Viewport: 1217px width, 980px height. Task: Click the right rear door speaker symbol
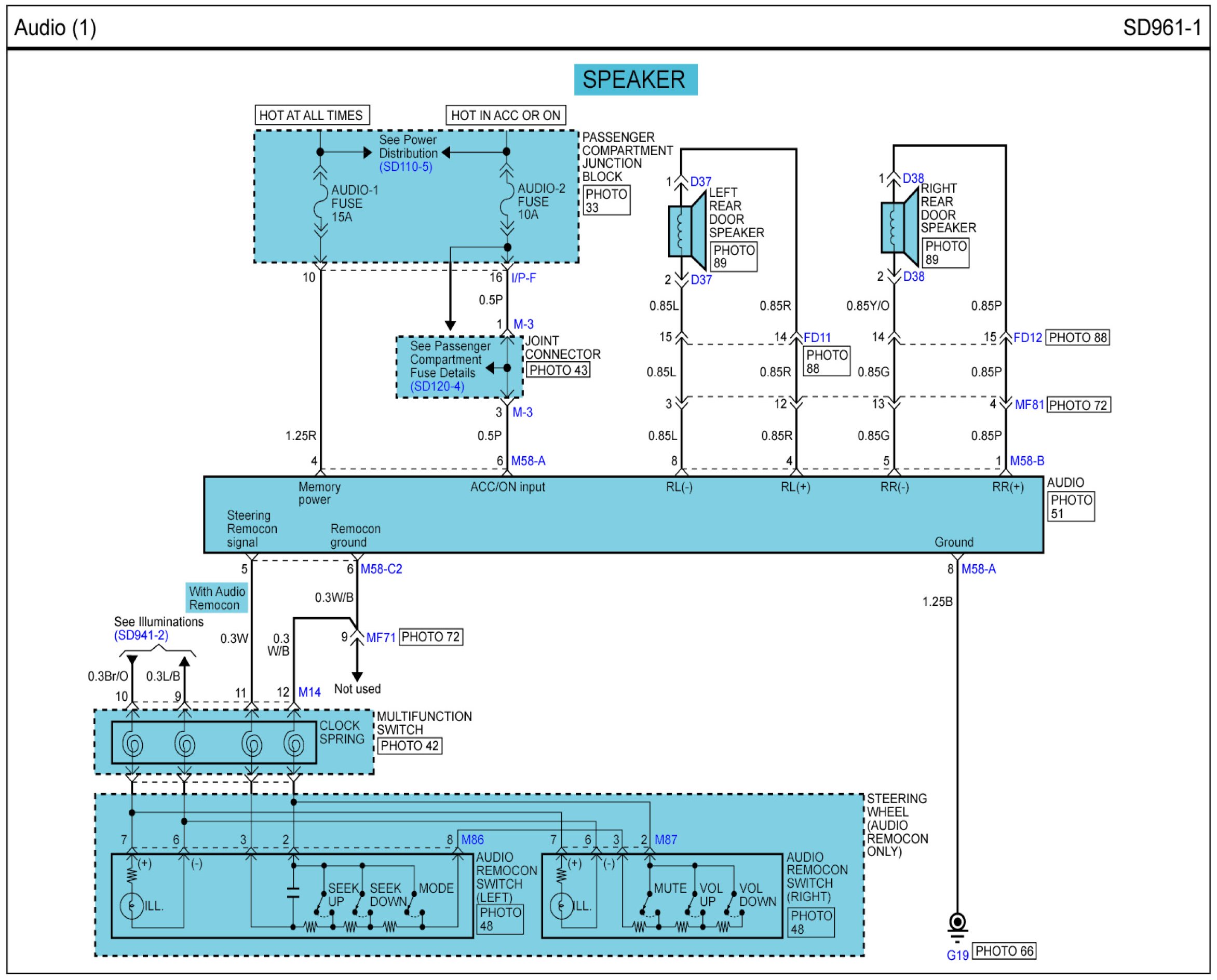tap(900, 227)
